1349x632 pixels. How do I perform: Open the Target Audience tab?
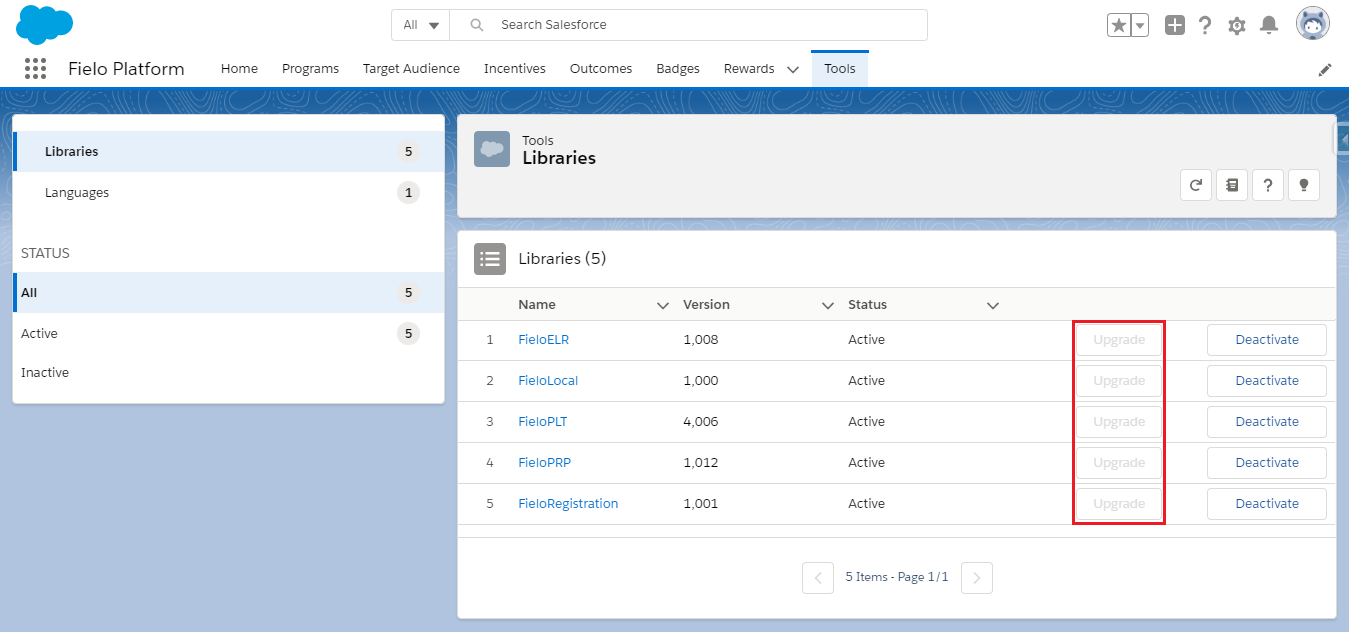[x=411, y=69]
